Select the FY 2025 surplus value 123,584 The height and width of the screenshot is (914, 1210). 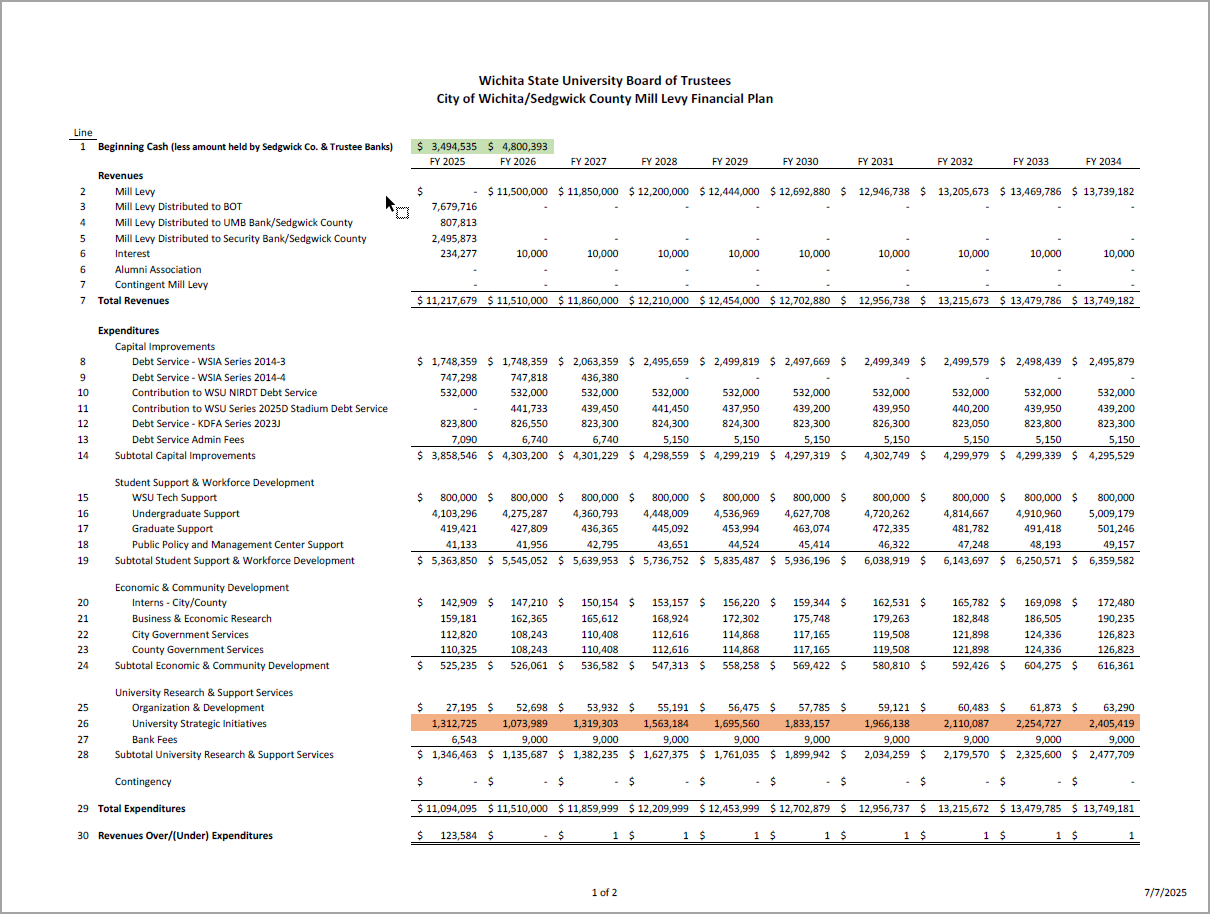pyautogui.click(x=459, y=836)
